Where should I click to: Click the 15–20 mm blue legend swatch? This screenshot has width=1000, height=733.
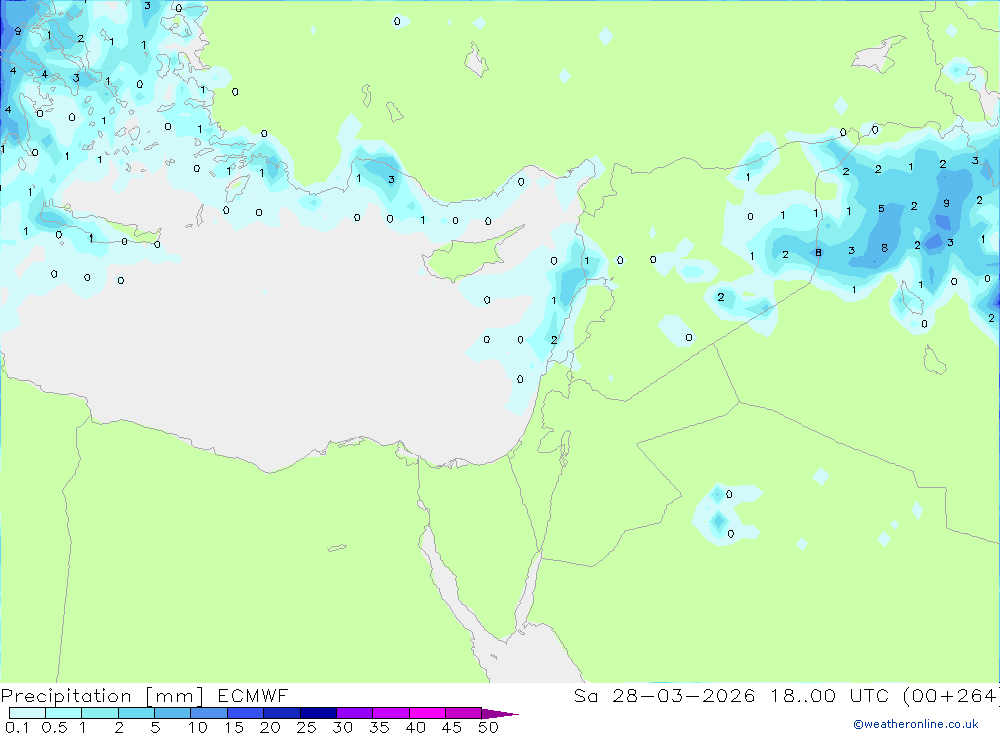246,713
